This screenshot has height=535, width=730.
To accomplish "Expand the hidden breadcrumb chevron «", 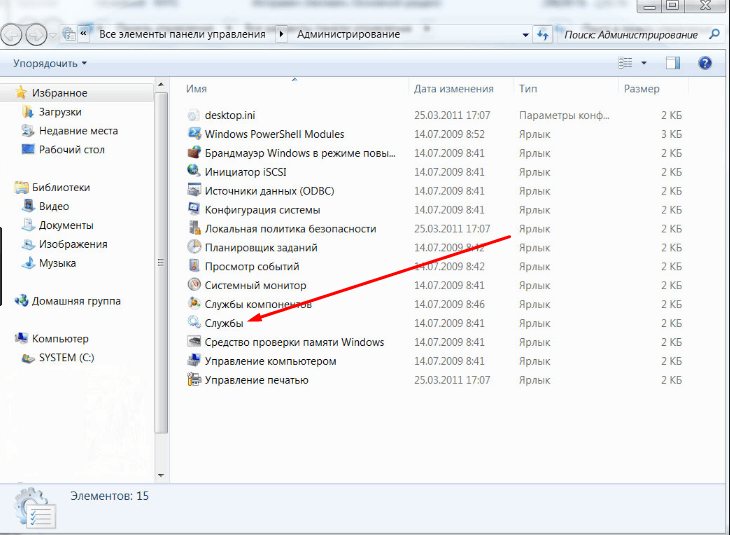I will (x=84, y=34).
